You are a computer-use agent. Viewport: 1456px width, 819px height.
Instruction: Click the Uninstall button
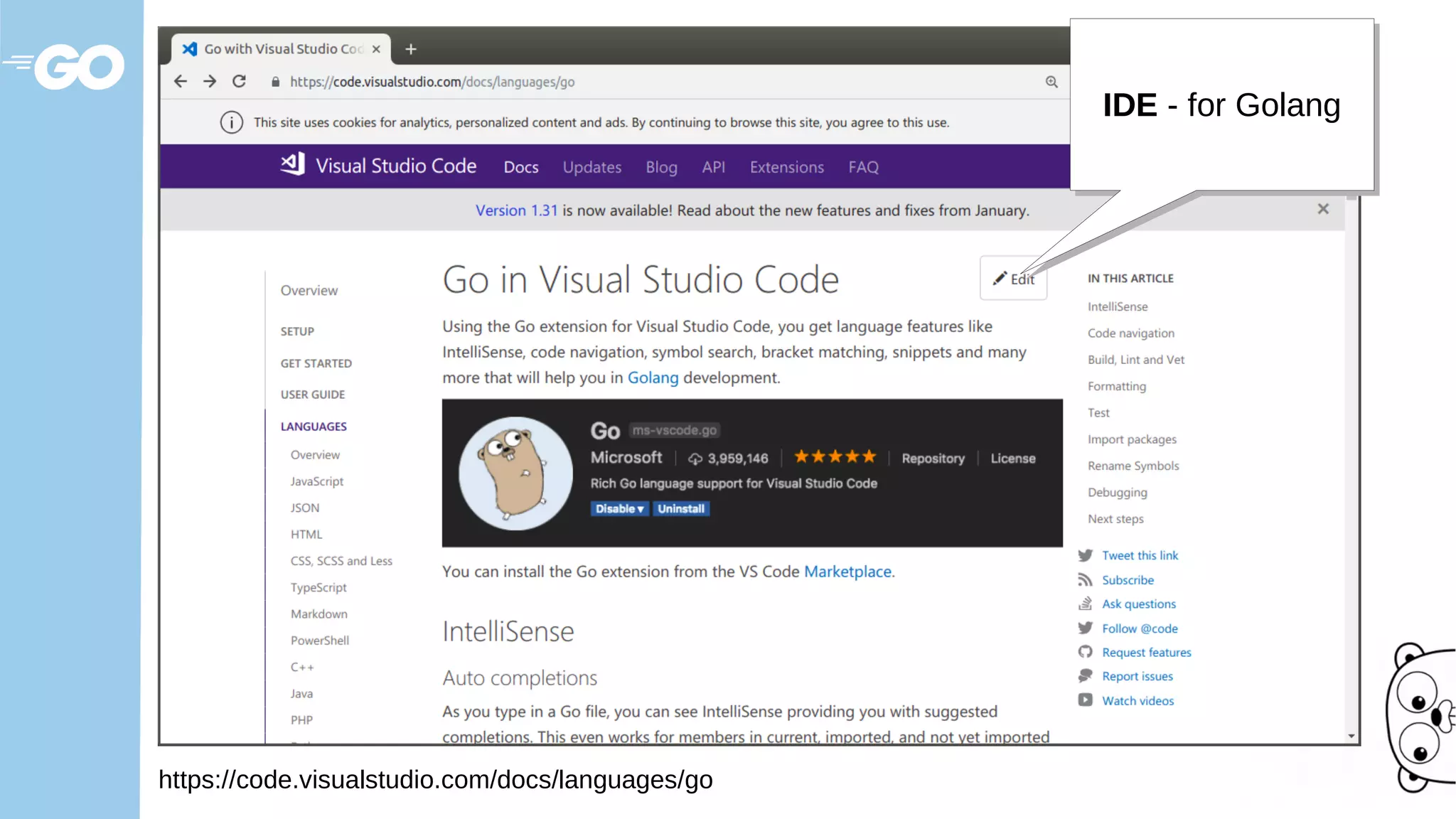coord(681,509)
